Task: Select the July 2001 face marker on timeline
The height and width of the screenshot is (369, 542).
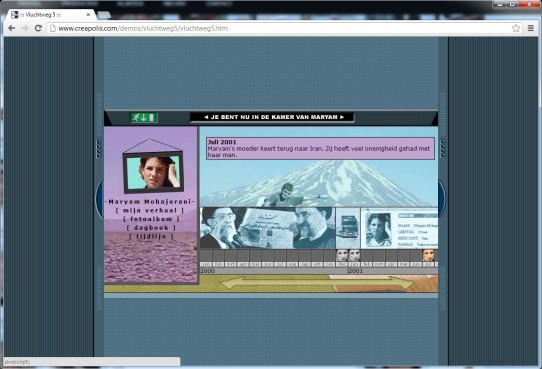Action: tap(428, 255)
